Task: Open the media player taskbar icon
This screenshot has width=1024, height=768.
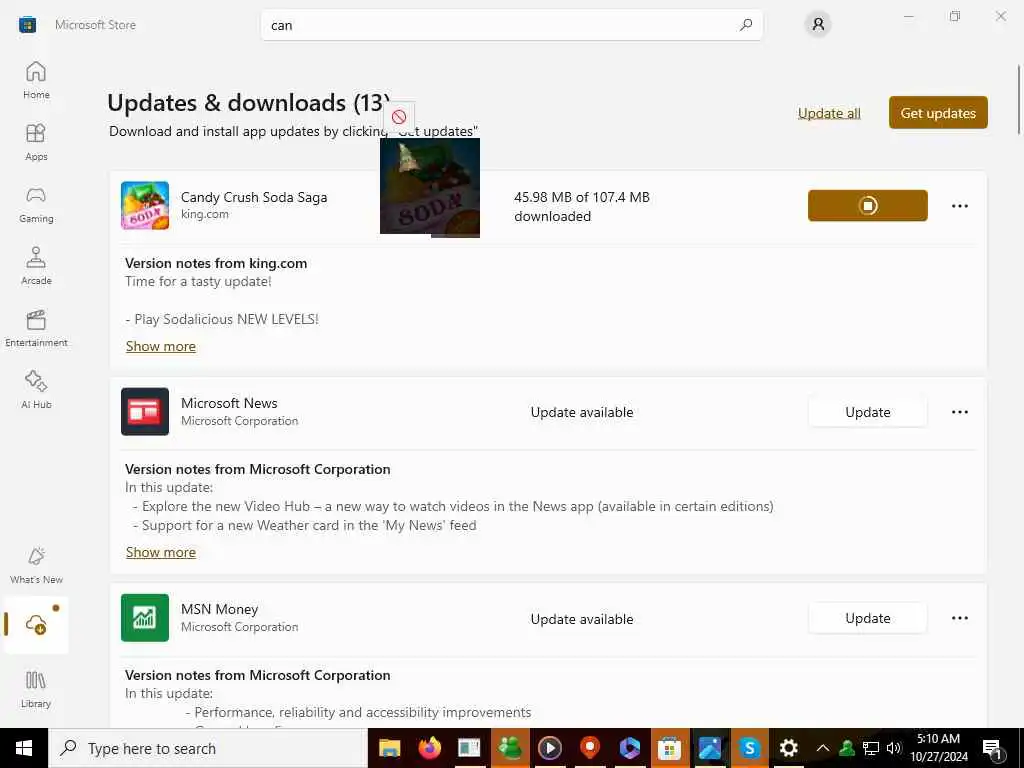Action: [550, 748]
